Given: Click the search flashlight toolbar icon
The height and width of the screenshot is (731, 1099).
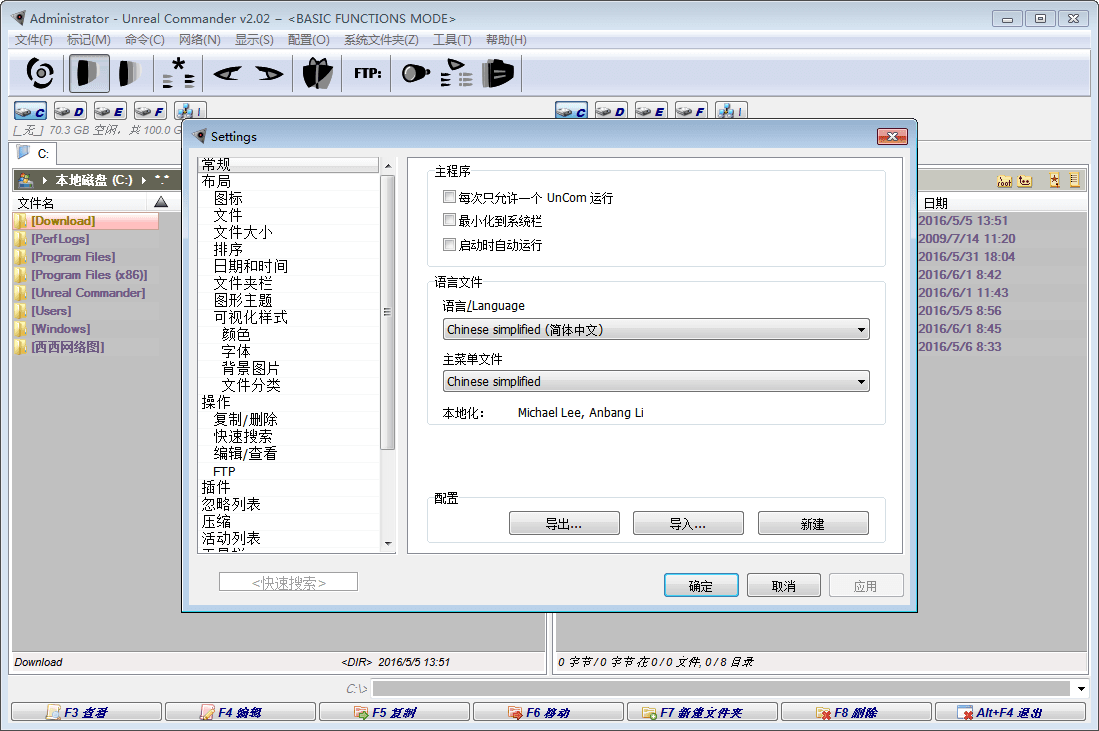Looking at the screenshot, I should click(x=415, y=73).
